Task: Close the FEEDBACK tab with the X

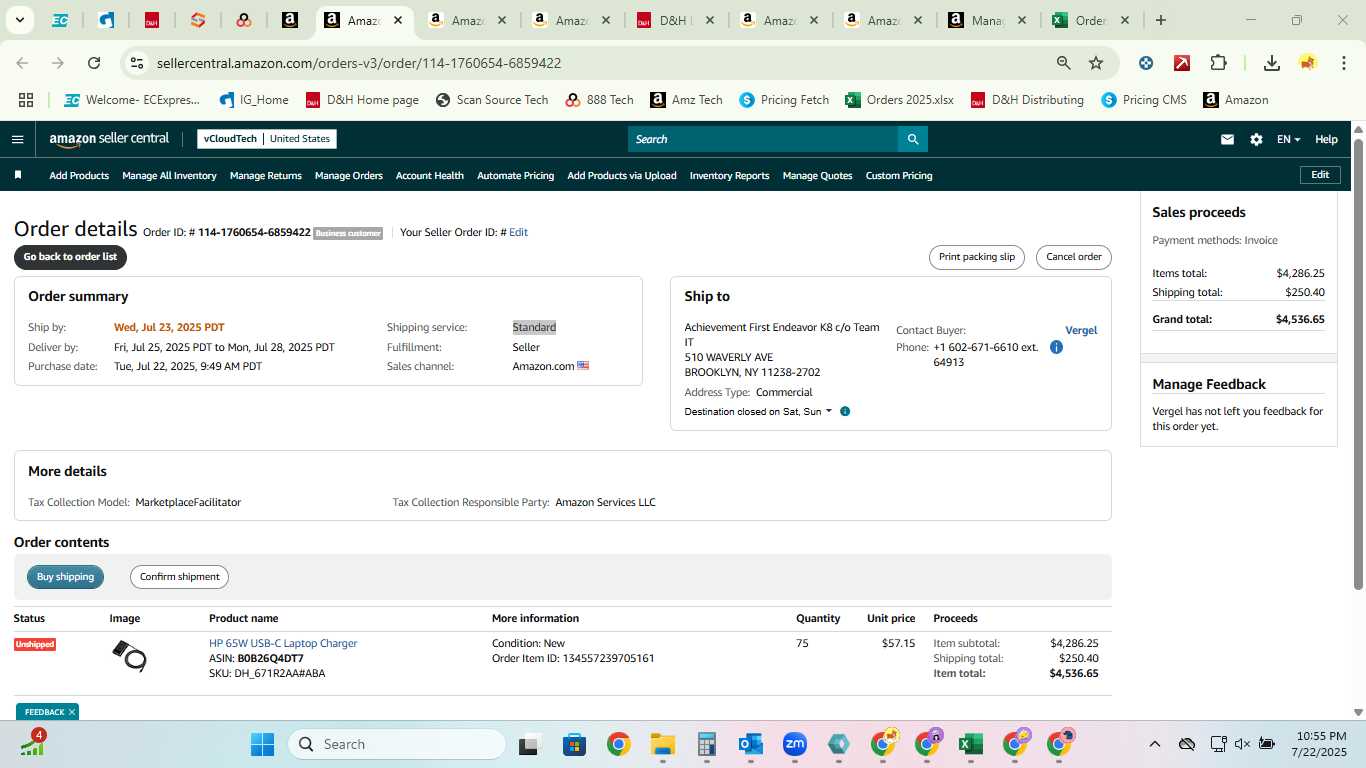Action: click(x=72, y=712)
